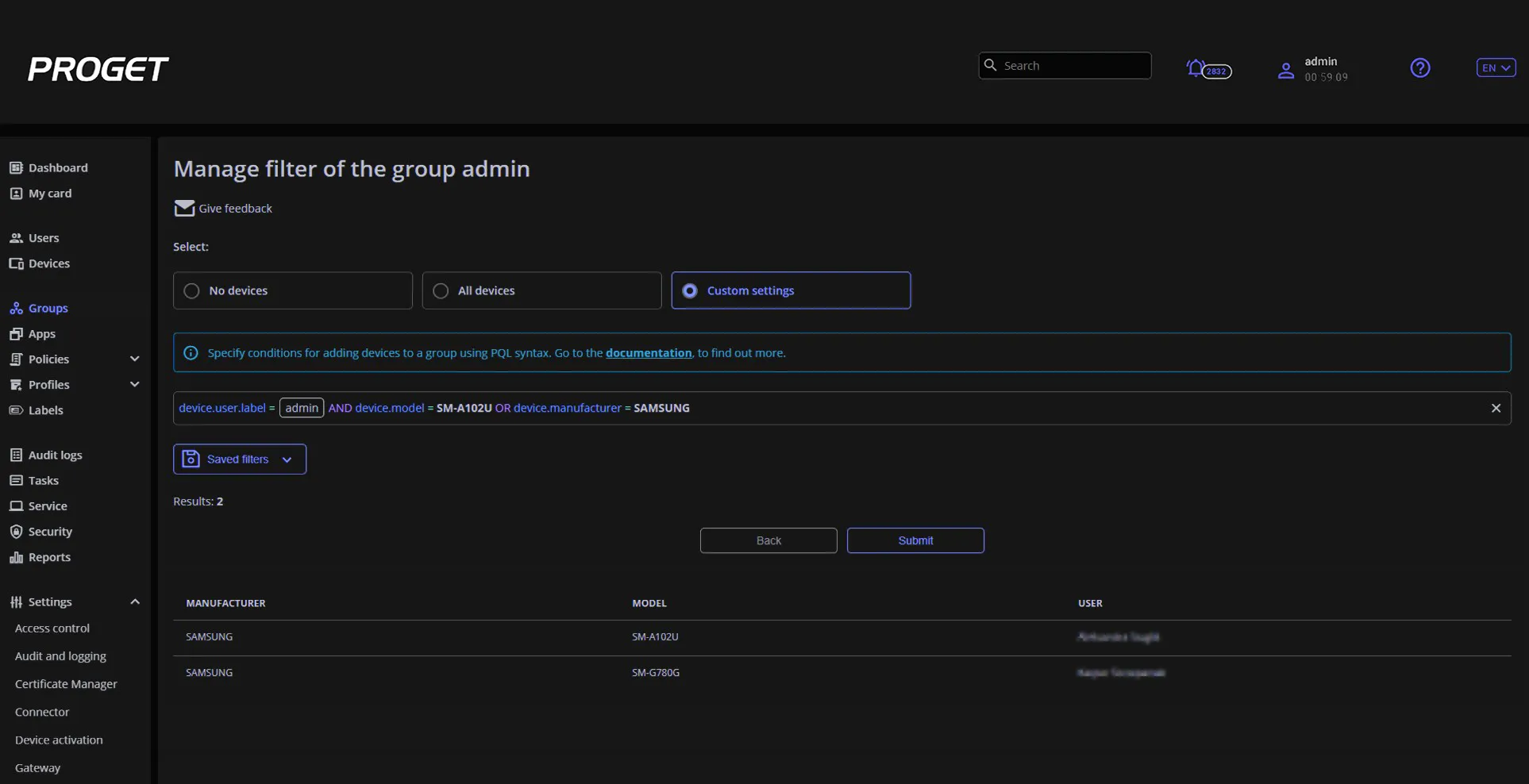Click the Security shield icon
1529x784 pixels.
tap(16, 532)
